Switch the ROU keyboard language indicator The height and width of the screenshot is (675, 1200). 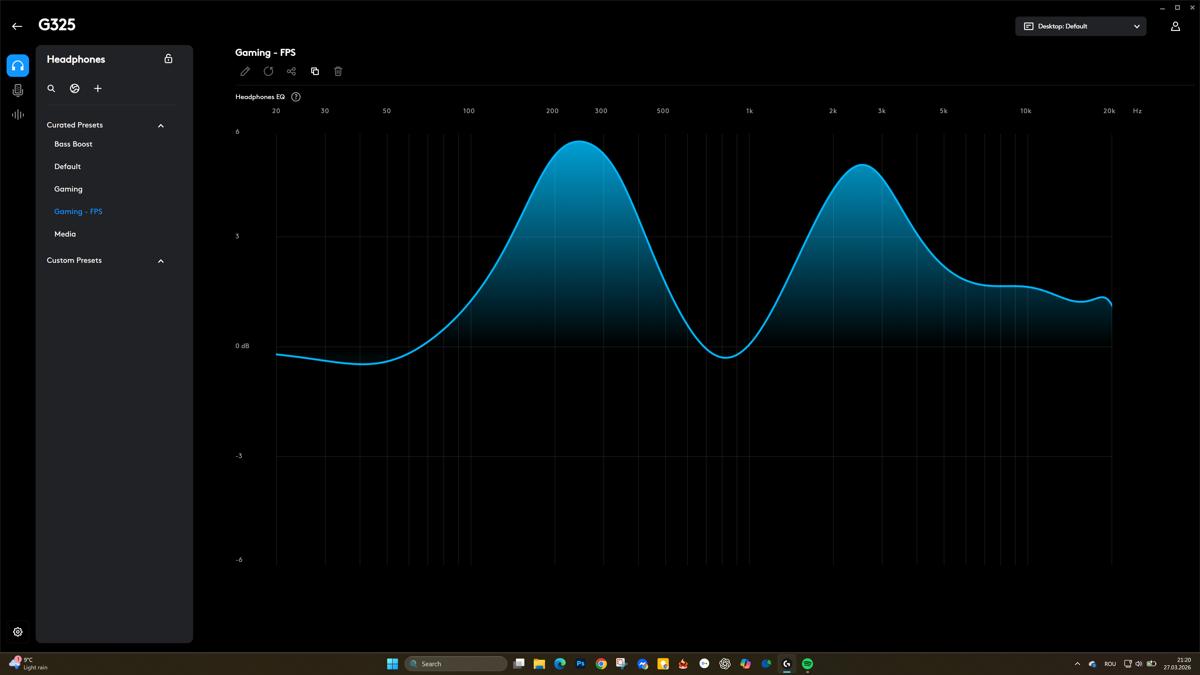click(1110, 664)
